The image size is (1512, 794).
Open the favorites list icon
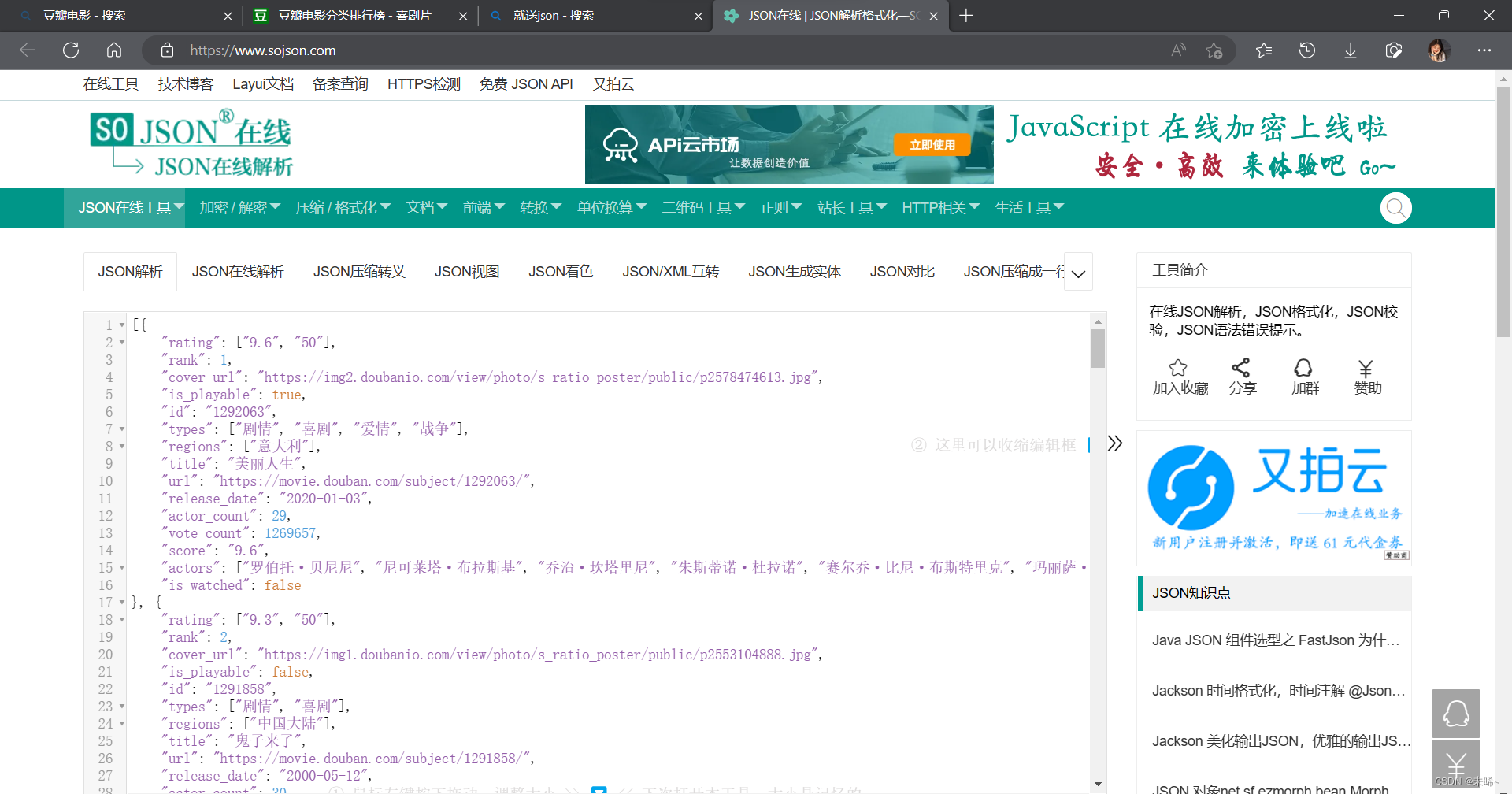coord(1264,50)
